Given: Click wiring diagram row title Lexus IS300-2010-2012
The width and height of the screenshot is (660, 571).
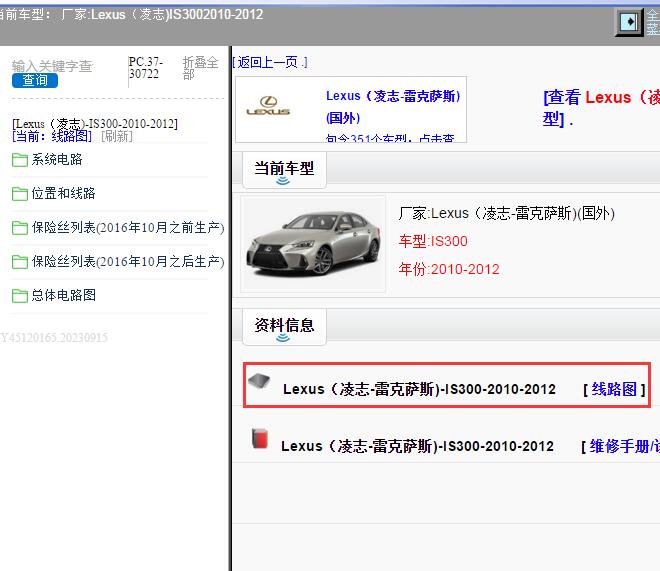Looking at the screenshot, I should coord(419,390).
